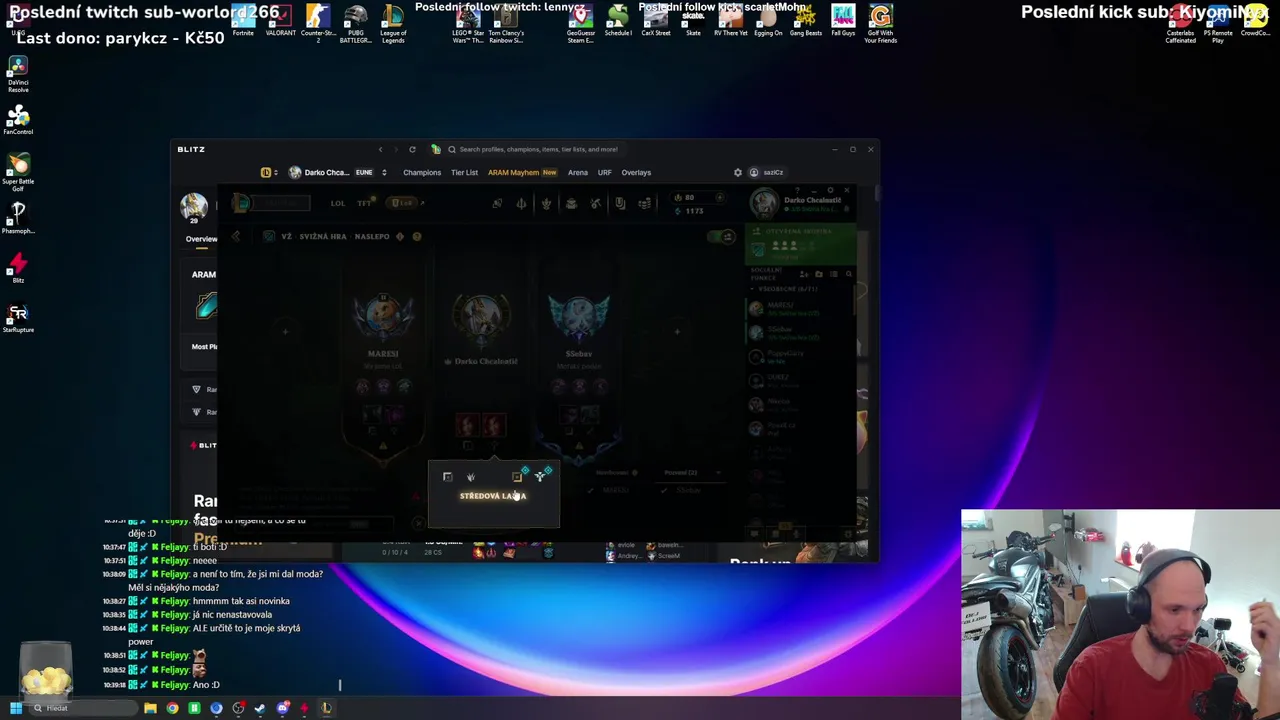Viewport: 1280px width, 720px height.
Task: Open the new folder icon in social panel
Action: pyautogui.click(x=819, y=274)
